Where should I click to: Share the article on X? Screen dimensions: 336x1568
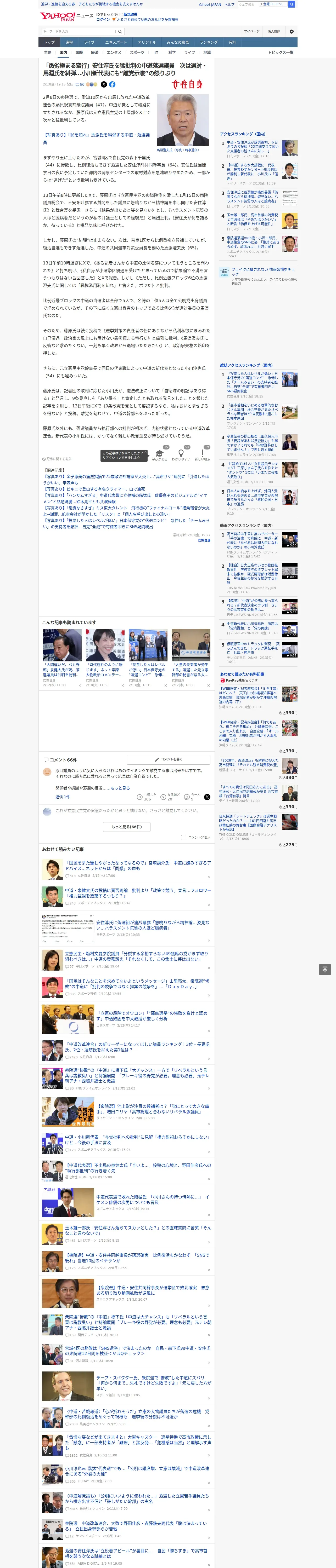coord(104,85)
